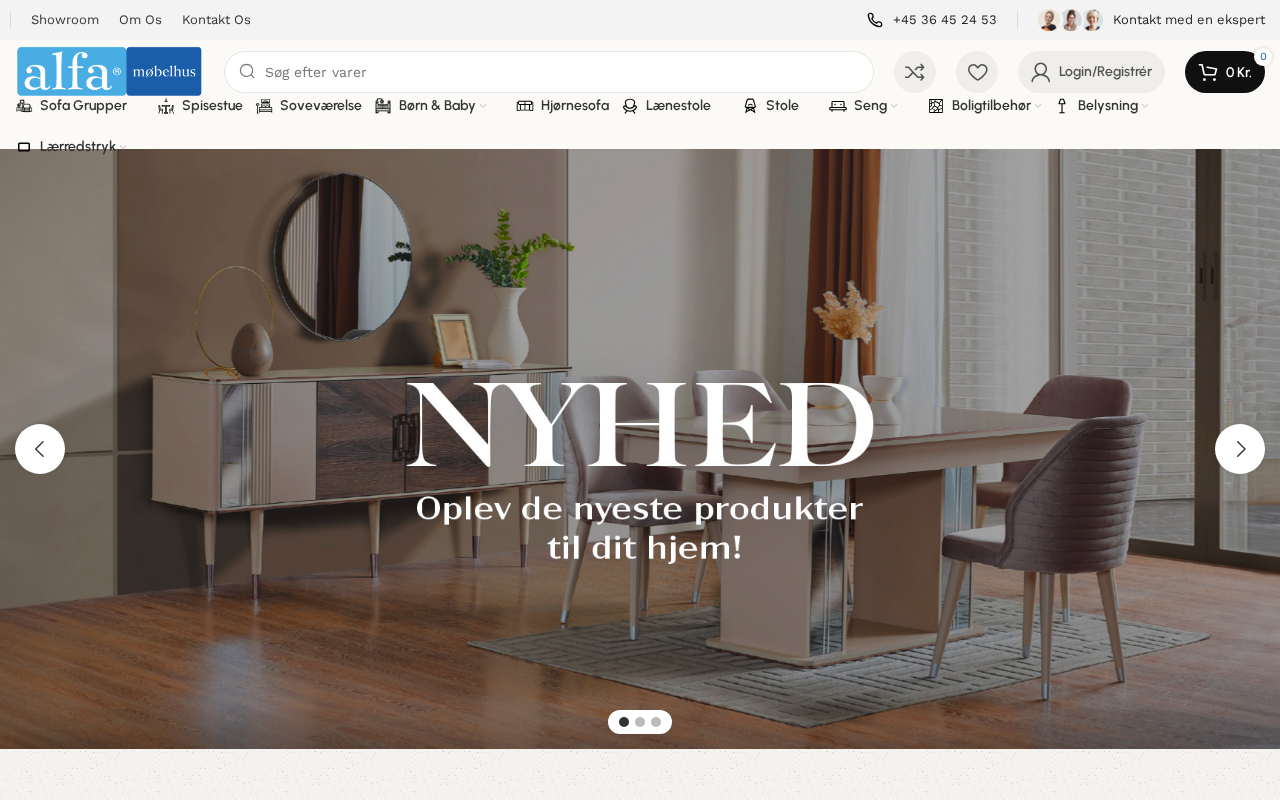Viewport: 1280px width, 800px height.
Task: Click the Kontakt med en ekspert link
Action: pyautogui.click(x=1189, y=20)
